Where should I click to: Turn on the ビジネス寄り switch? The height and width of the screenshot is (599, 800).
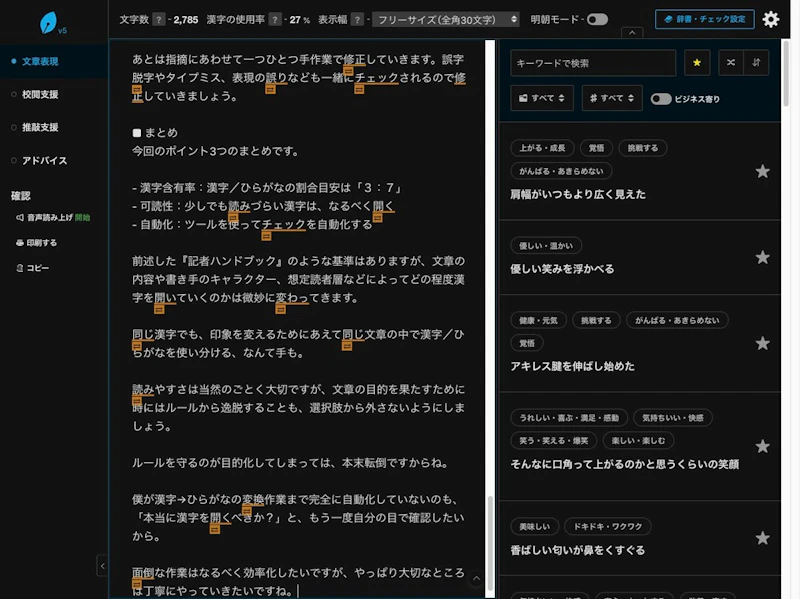pyautogui.click(x=663, y=98)
